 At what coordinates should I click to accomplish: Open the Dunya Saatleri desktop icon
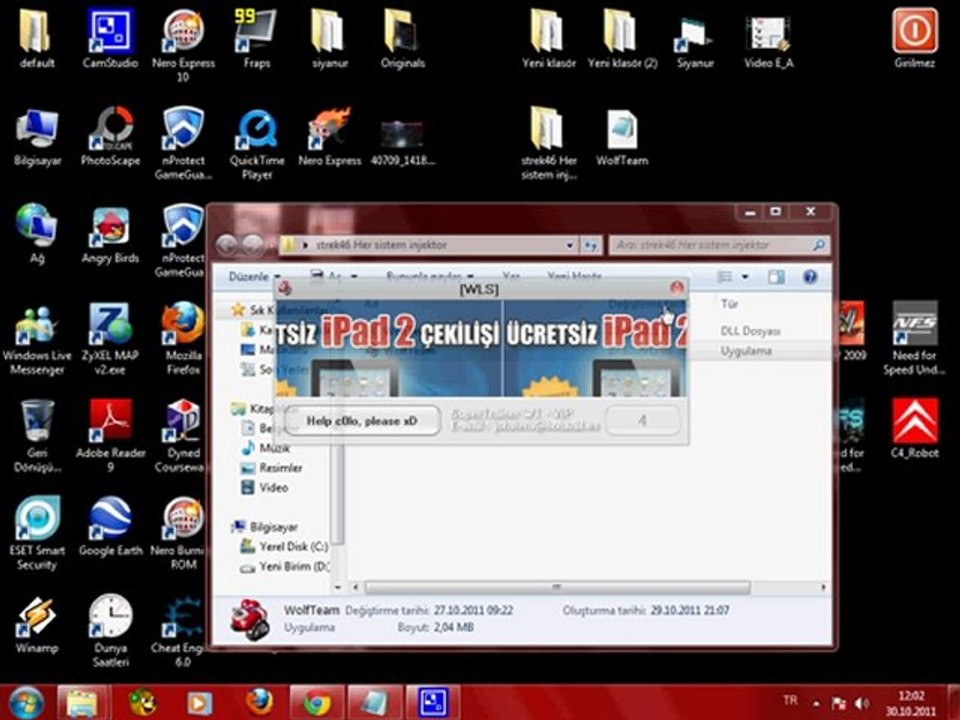(110, 631)
